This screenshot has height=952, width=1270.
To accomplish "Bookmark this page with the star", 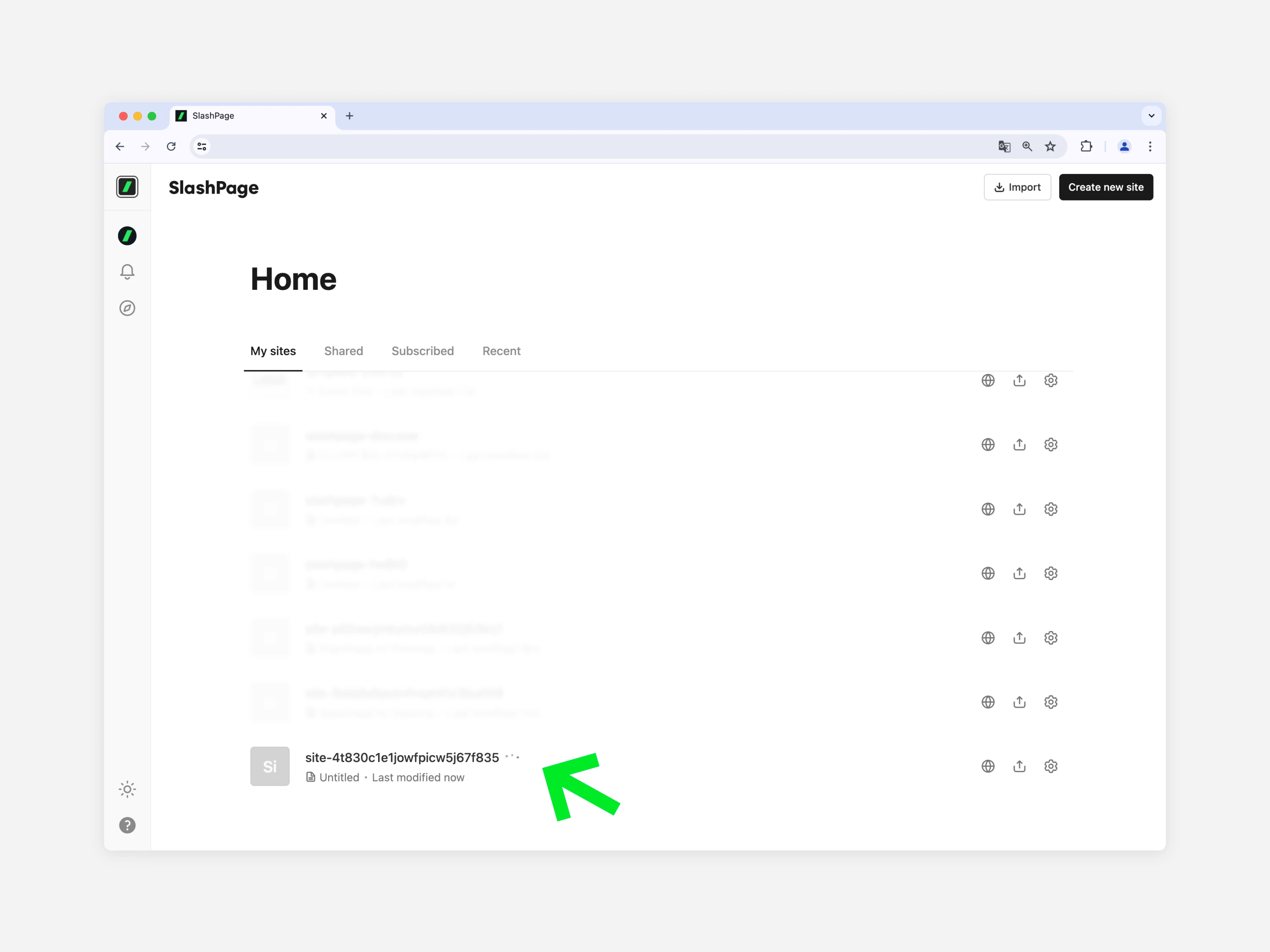I will coord(1050,147).
